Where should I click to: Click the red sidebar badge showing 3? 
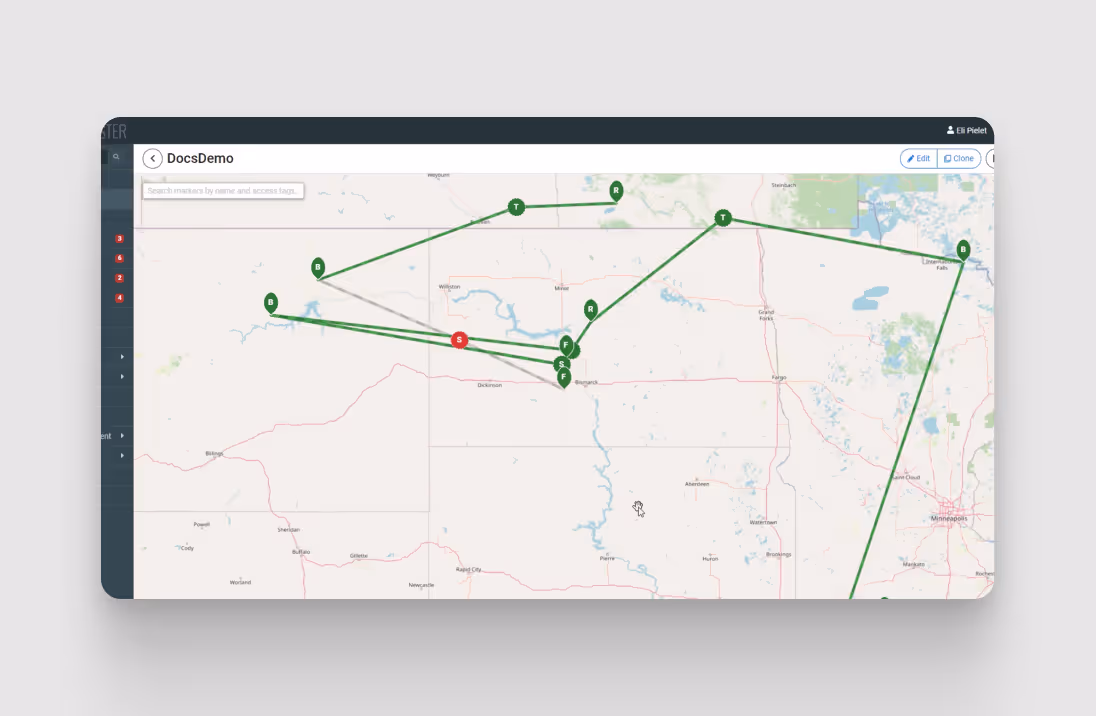click(x=120, y=239)
